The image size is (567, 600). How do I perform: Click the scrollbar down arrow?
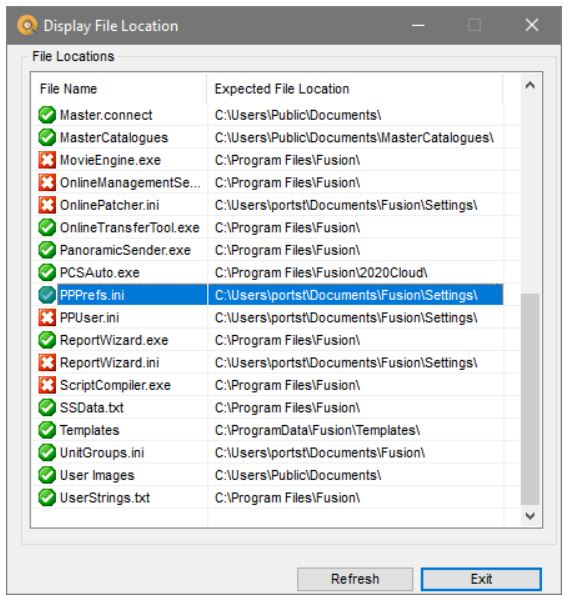(530, 516)
